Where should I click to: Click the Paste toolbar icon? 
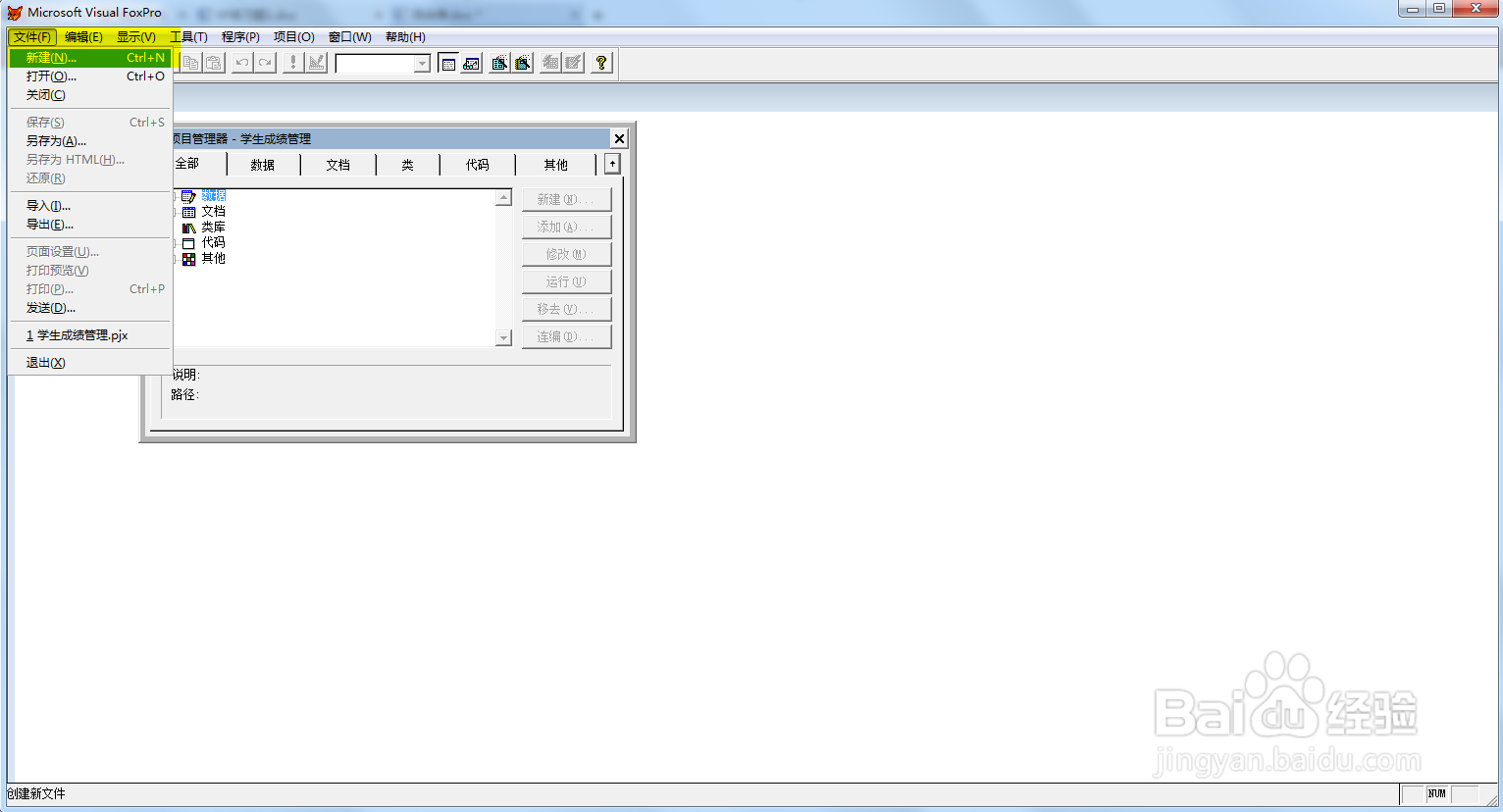pyautogui.click(x=214, y=63)
